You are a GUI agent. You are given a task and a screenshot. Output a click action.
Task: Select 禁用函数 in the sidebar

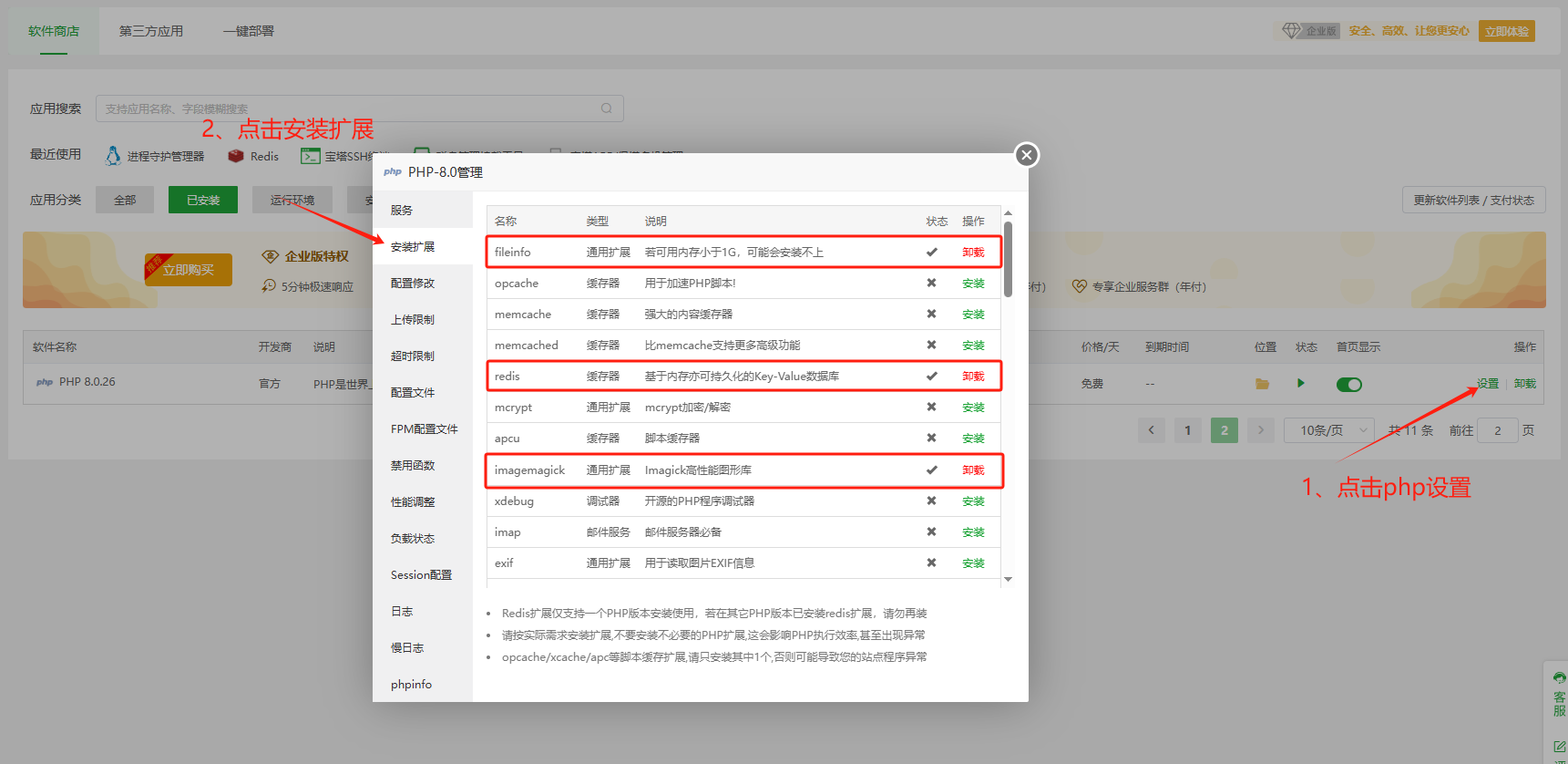413,466
